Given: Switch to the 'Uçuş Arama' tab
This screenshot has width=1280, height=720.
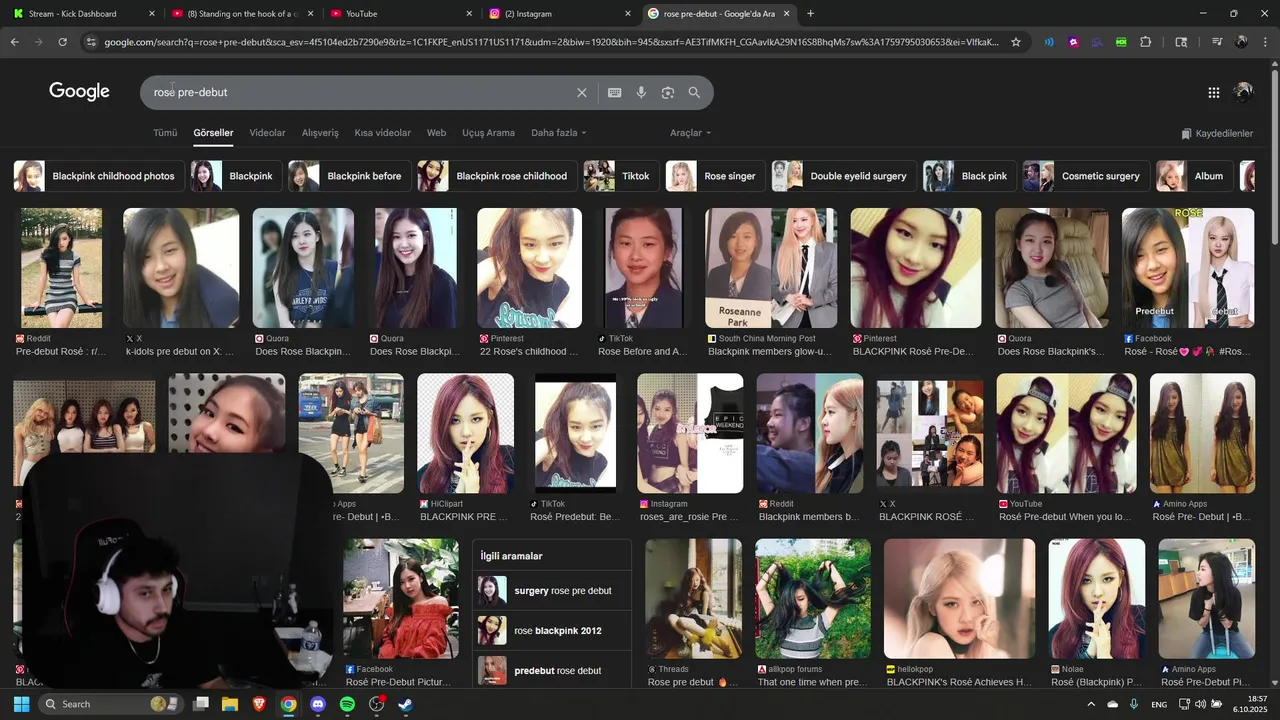Looking at the screenshot, I should (488, 133).
